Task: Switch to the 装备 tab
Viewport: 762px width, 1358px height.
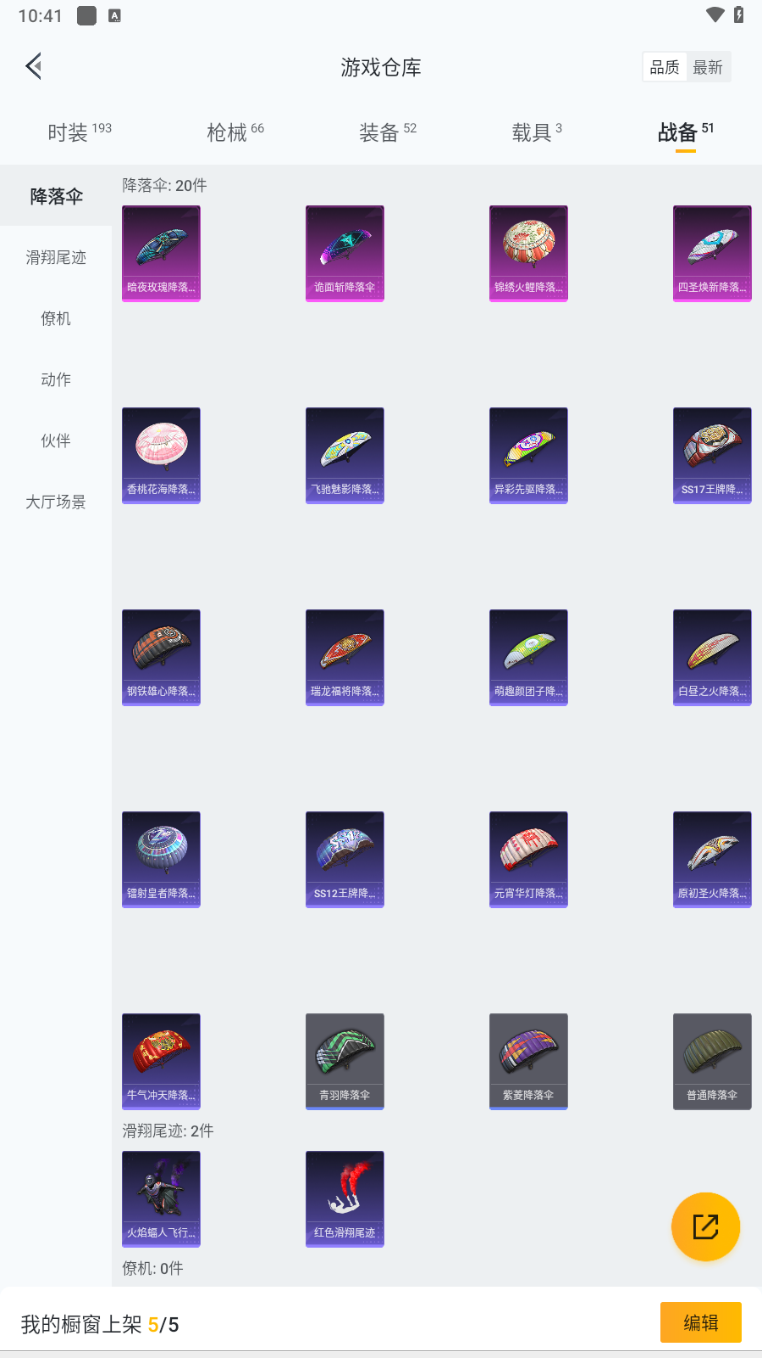Action: [388, 132]
